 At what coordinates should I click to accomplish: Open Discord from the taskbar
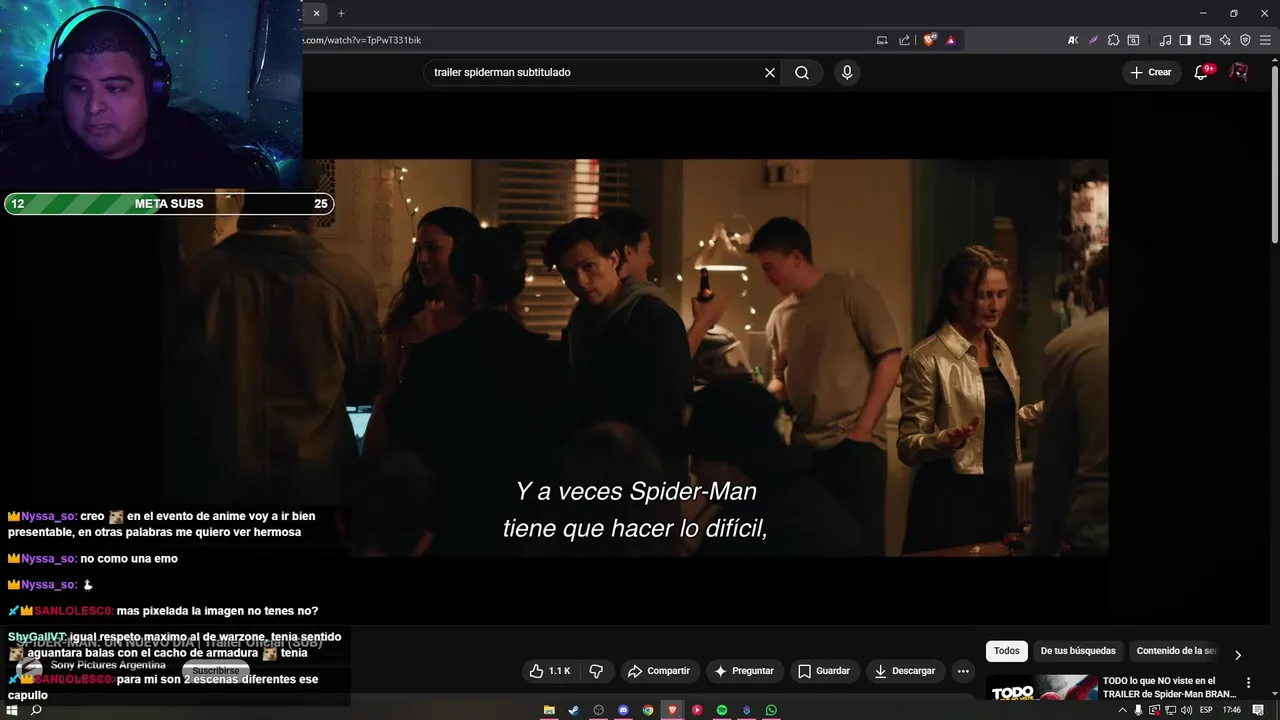(x=623, y=710)
